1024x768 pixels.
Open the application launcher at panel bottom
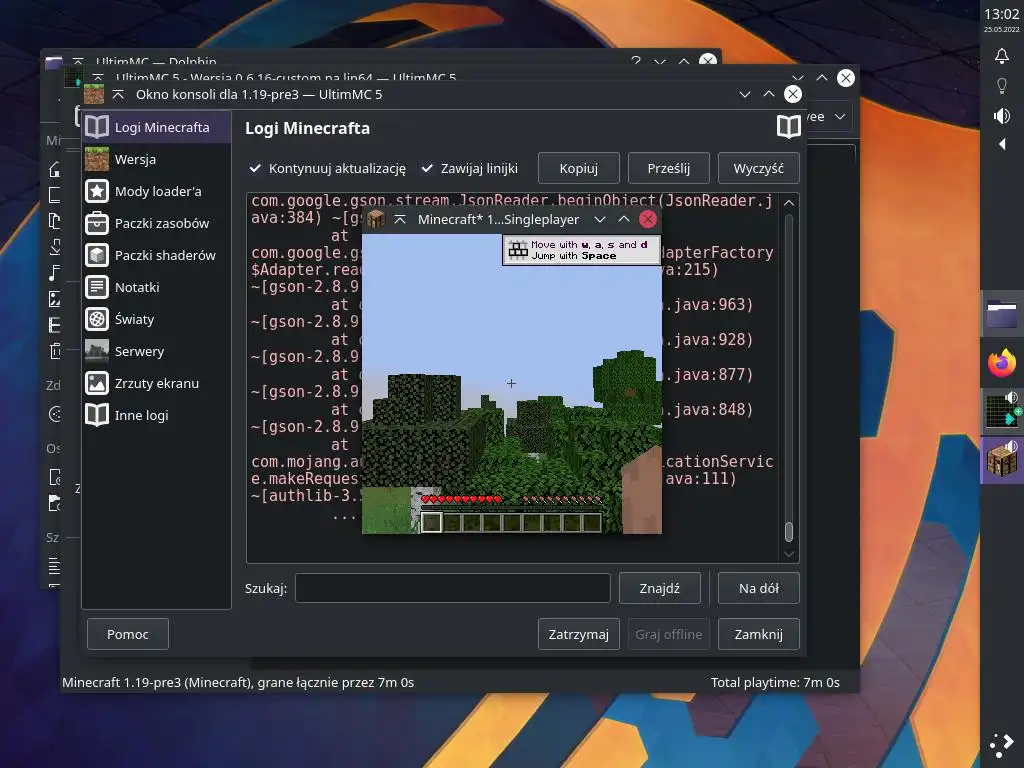coord(1002,744)
